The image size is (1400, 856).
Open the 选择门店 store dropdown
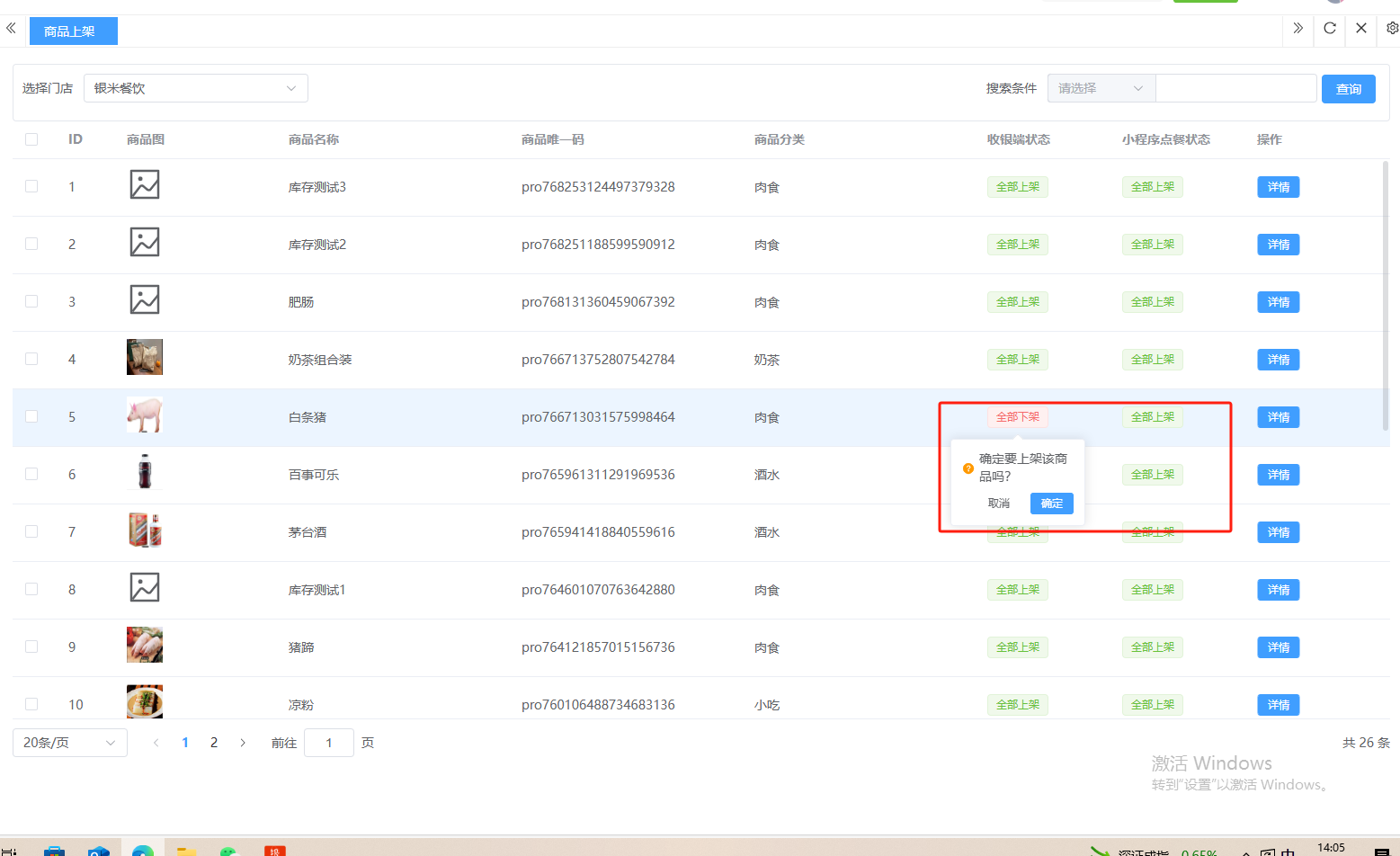click(x=195, y=88)
